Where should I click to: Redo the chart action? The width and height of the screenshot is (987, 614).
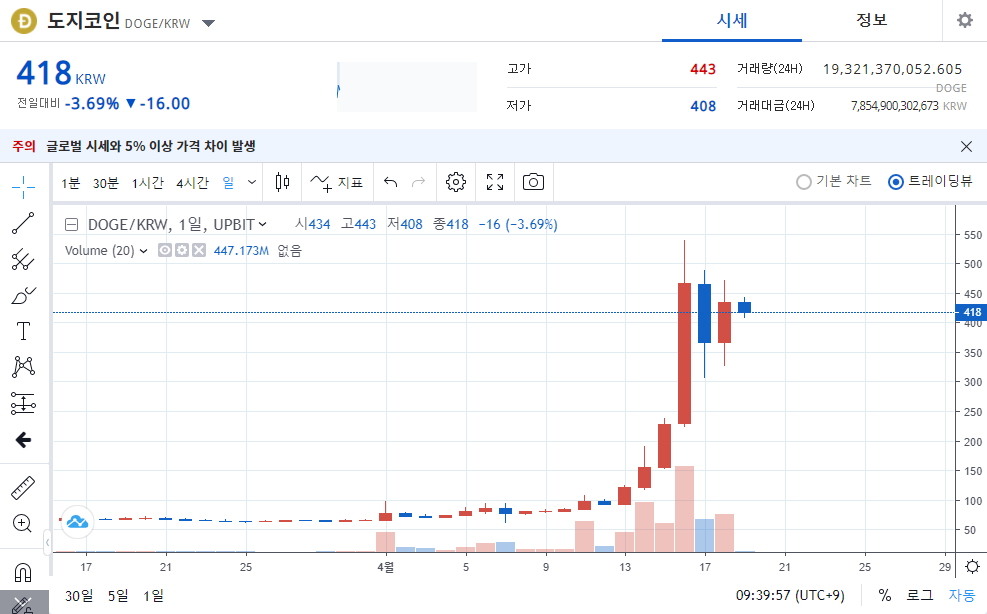[x=418, y=183]
